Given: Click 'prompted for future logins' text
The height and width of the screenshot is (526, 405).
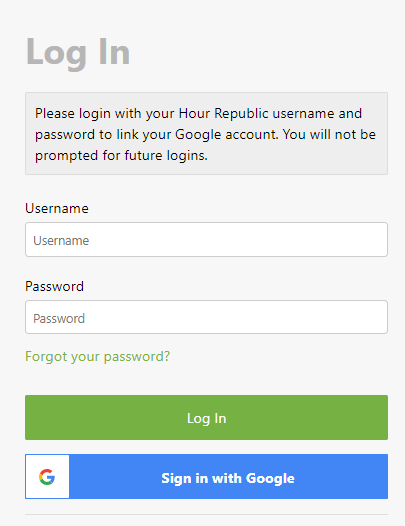Looking at the screenshot, I should [121, 156].
